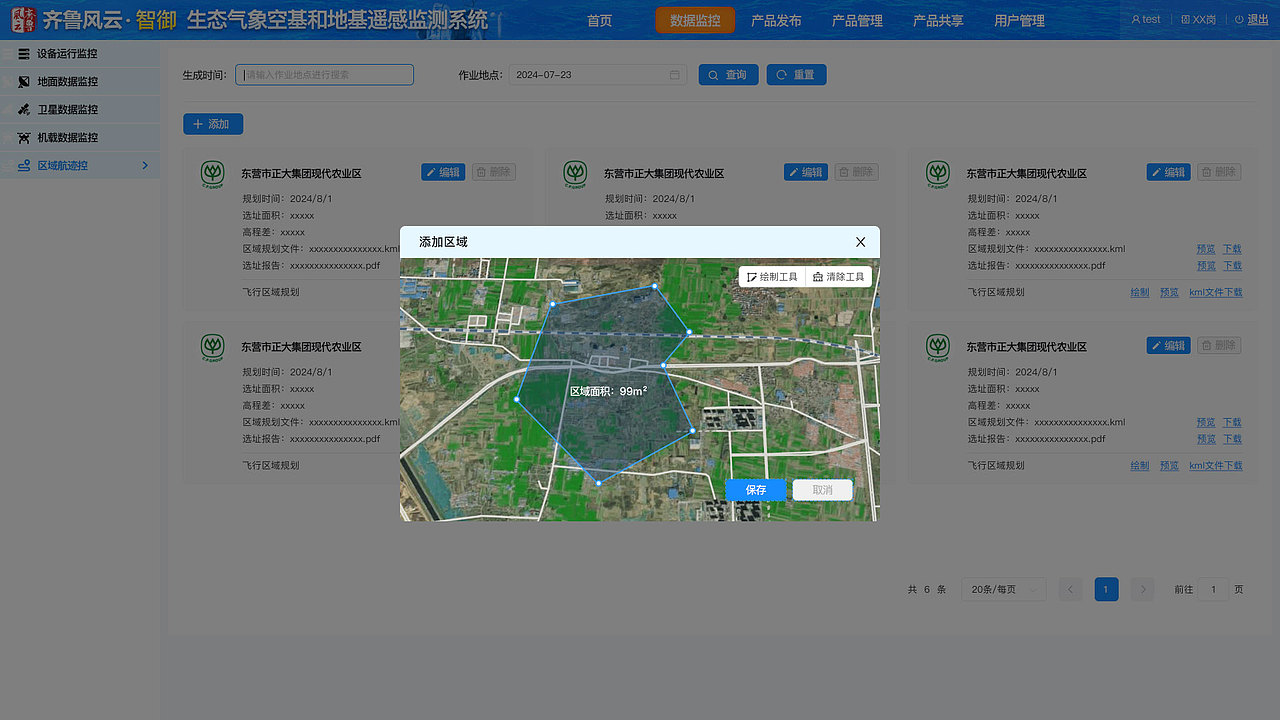Click the calendar icon in the date field
This screenshot has width=1280, height=720.
point(675,75)
